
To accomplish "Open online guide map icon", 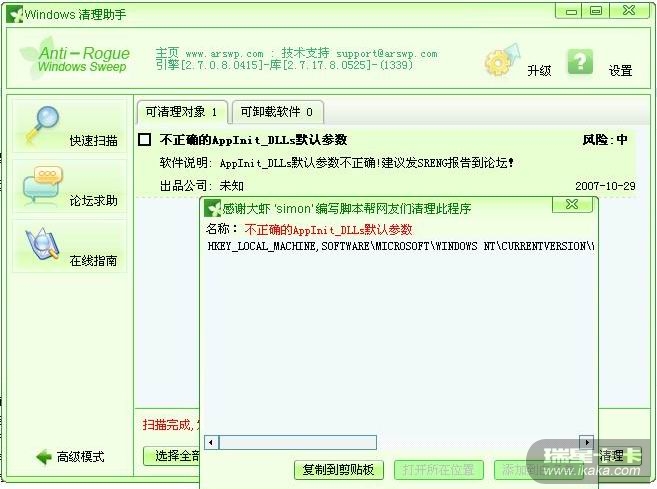I will (x=42, y=244).
